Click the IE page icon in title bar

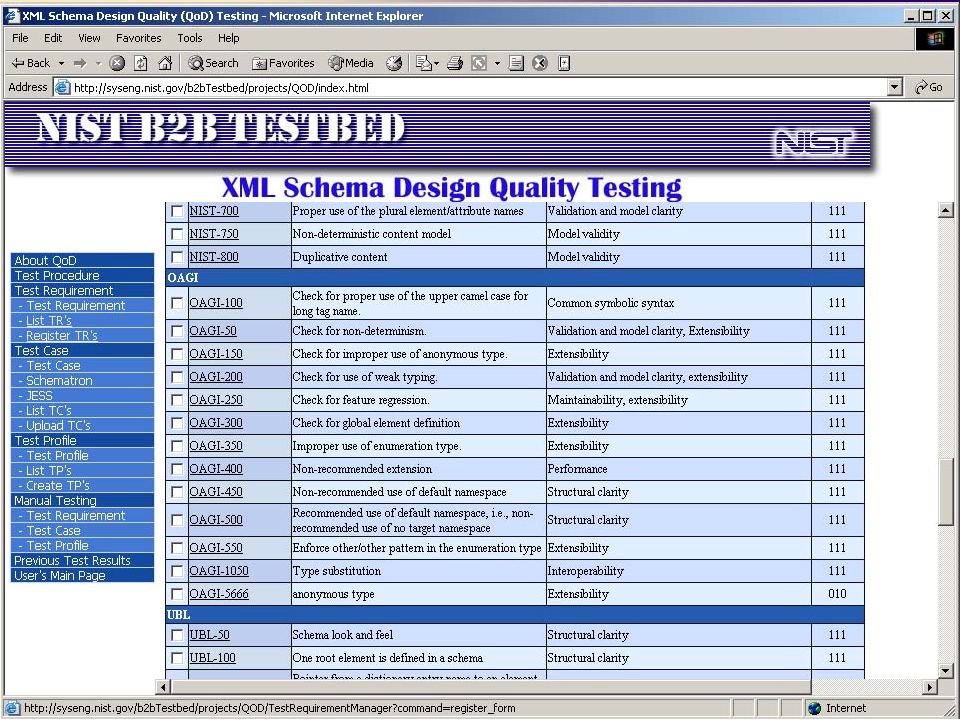[11, 16]
